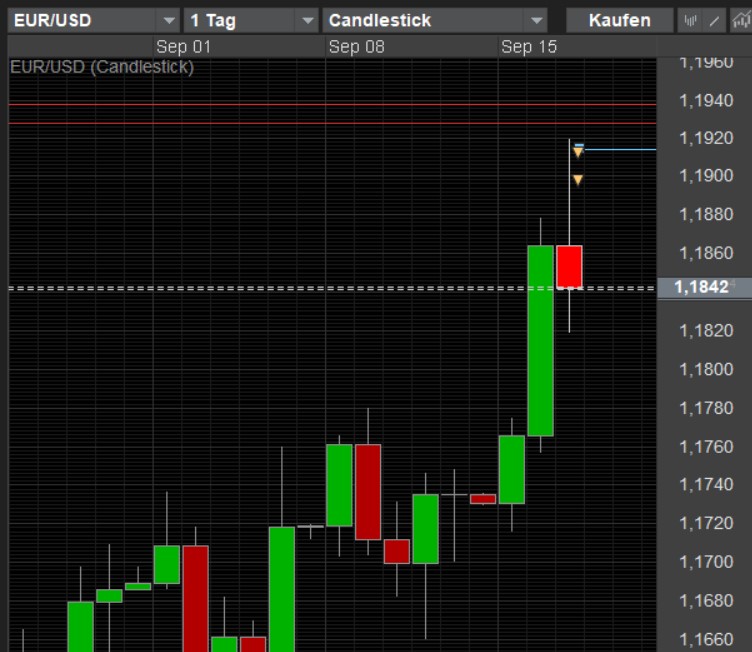
Task: Click the 1,1820 price axis label
Action: coord(706,331)
